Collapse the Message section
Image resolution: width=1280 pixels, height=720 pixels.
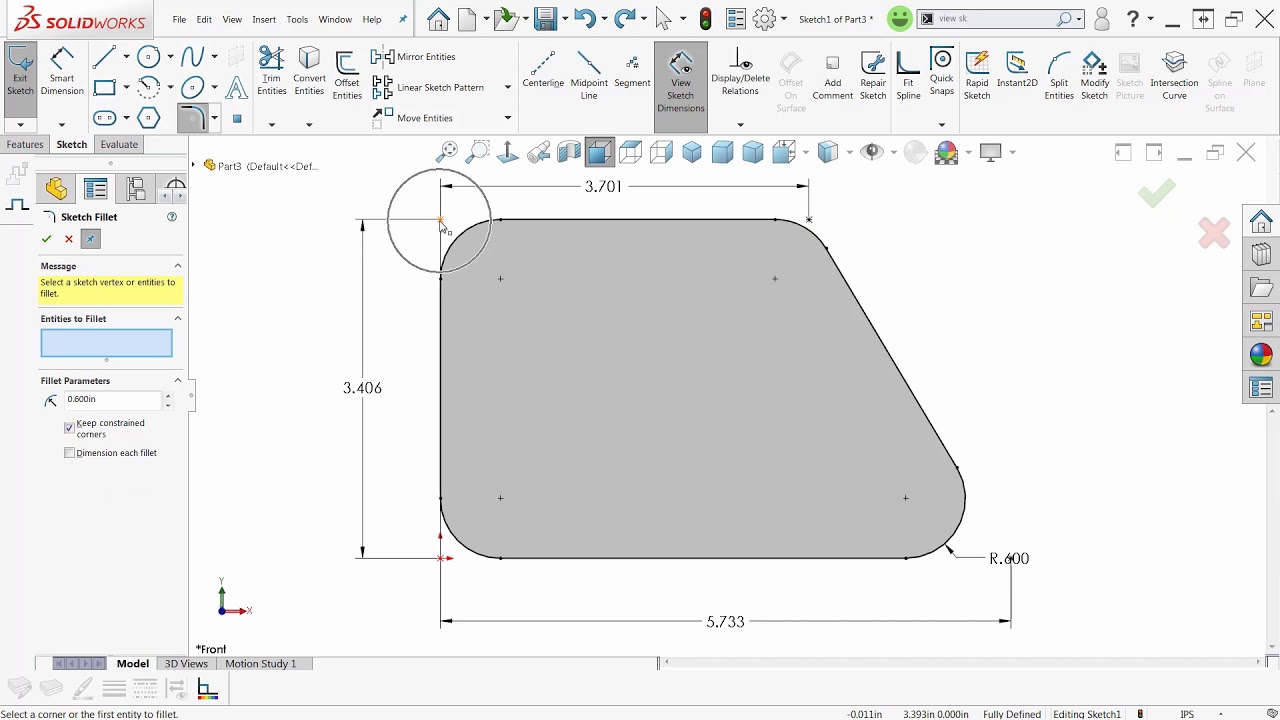(178, 266)
